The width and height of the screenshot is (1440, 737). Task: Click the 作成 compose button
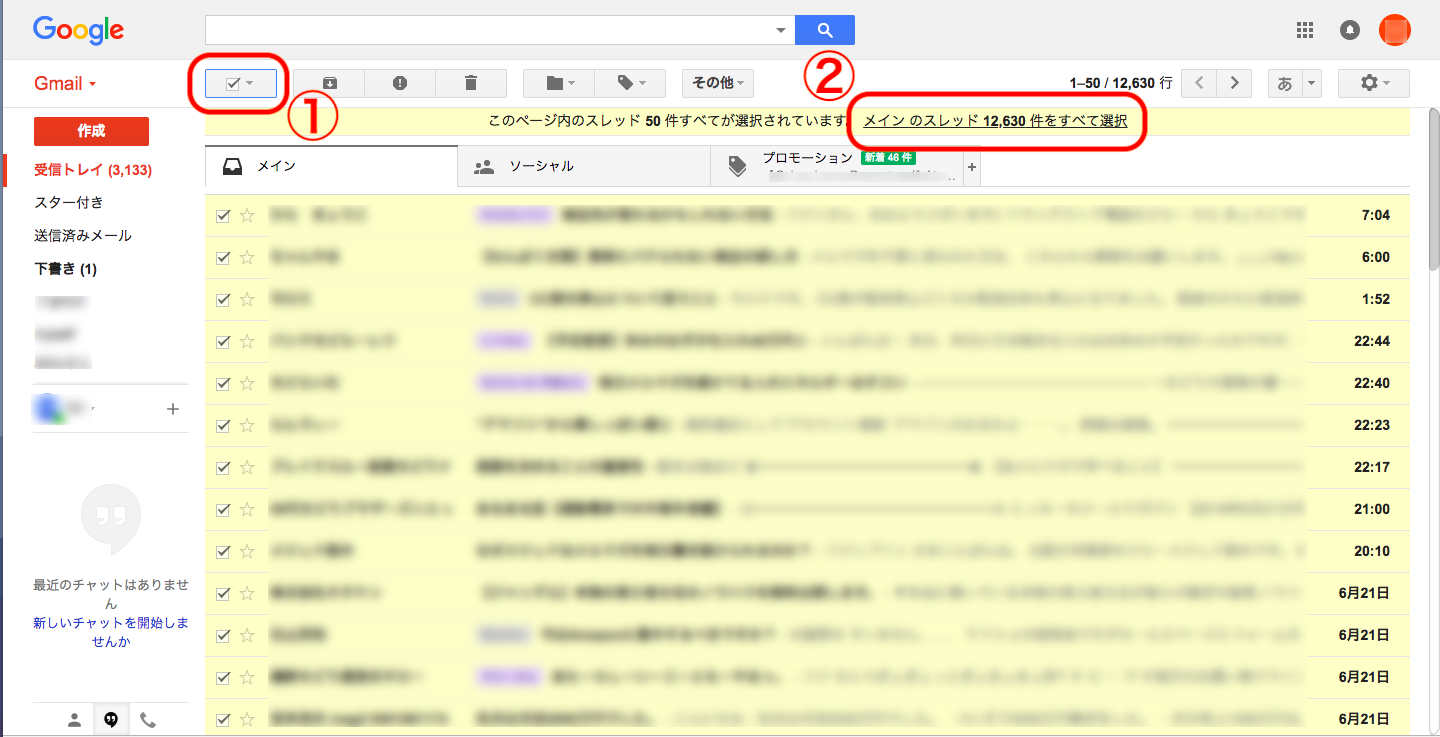coord(91,131)
